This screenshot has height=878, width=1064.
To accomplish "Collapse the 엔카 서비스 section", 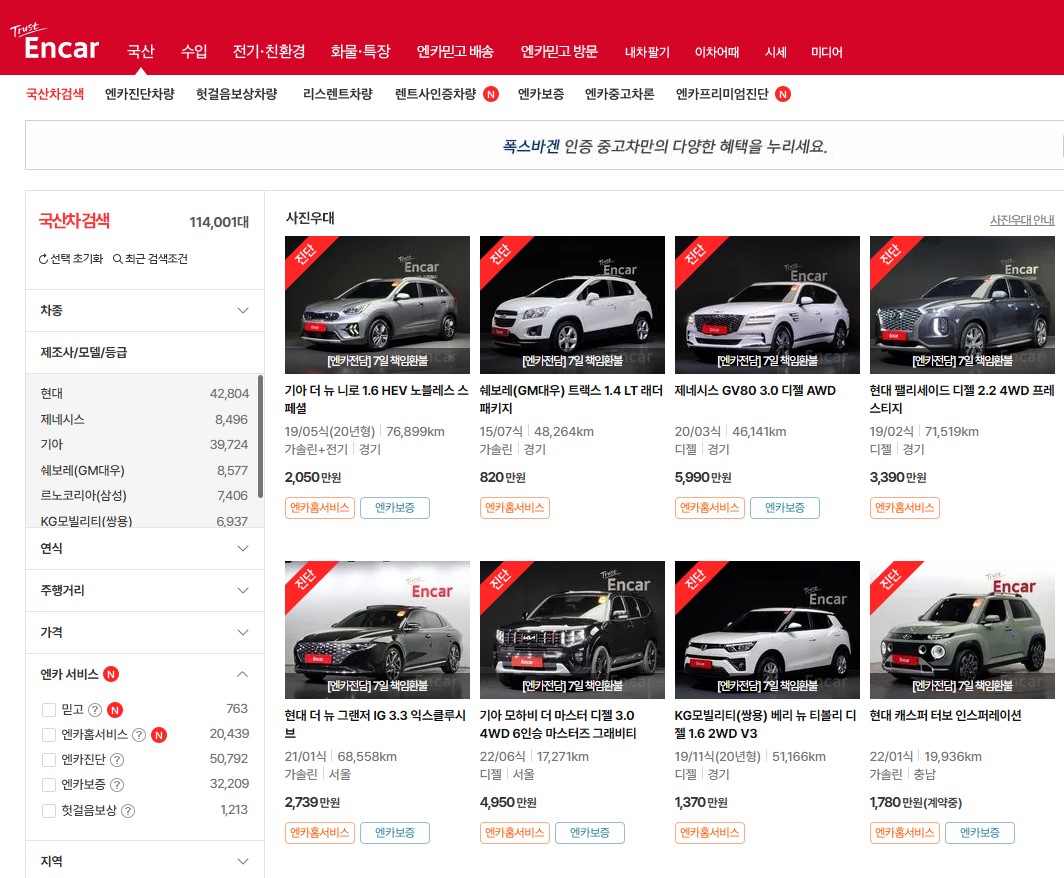I will 242,674.
